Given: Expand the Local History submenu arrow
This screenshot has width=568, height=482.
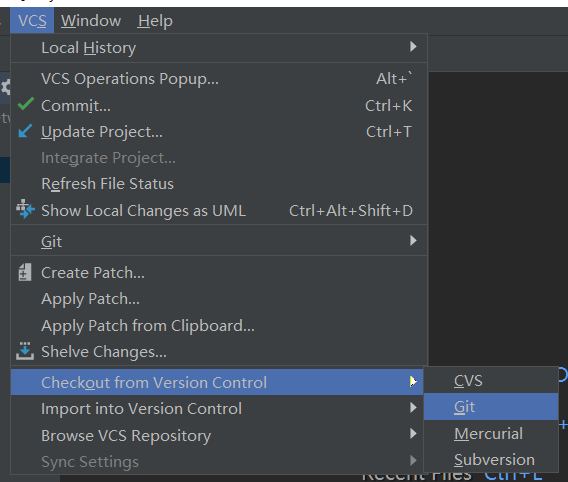Looking at the screenshot, I should pos(413,46).
